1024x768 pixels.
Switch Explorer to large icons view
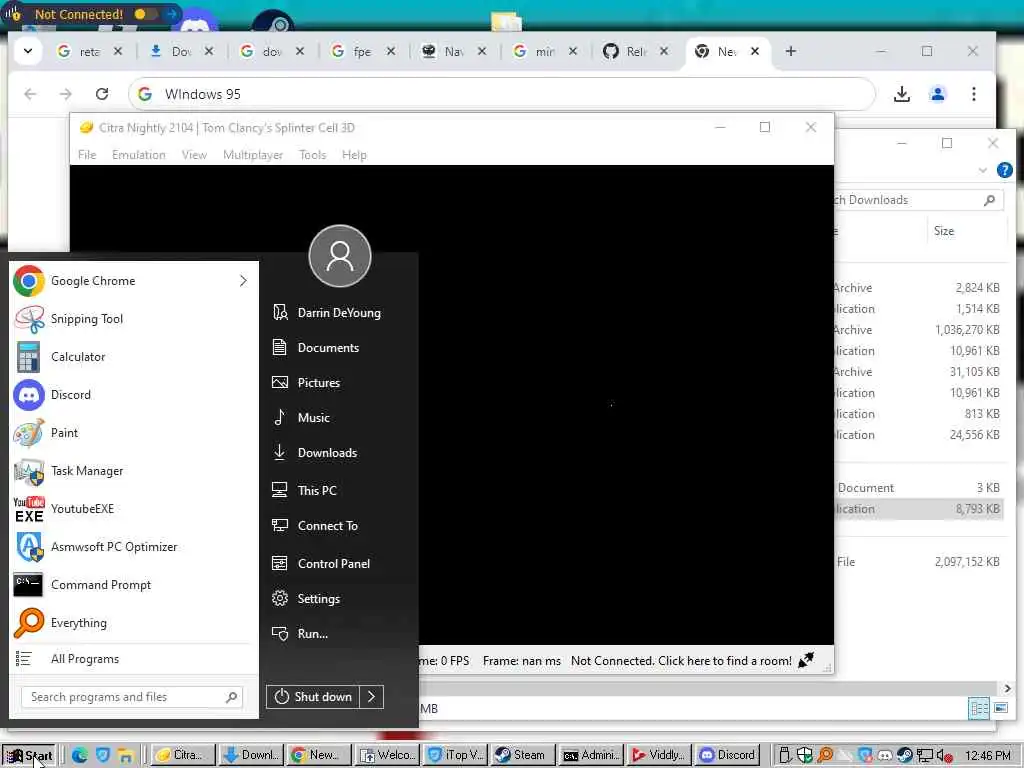coord(1000,708)
